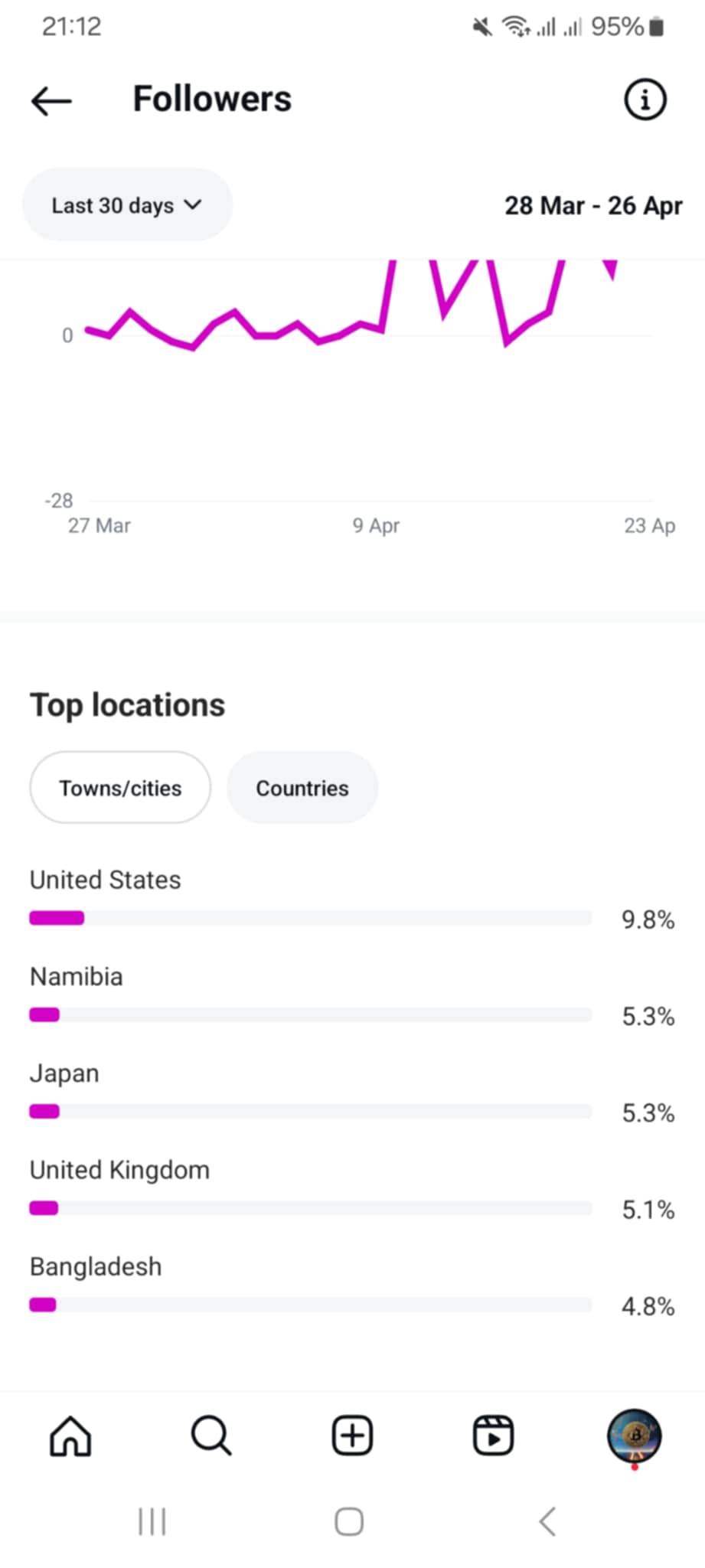This screenshot has height=1568, width=705.
Task: Open the Reels icon
Action: coord(493,1436)
